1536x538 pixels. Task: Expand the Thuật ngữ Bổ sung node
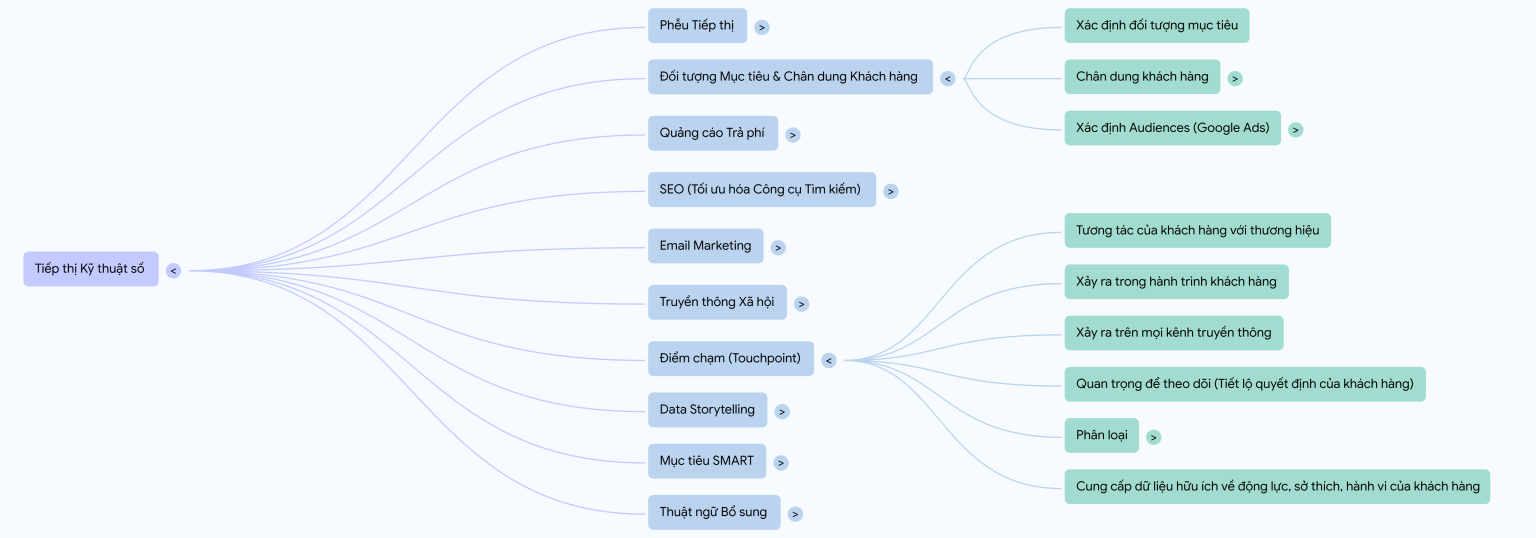click(795, 514)
